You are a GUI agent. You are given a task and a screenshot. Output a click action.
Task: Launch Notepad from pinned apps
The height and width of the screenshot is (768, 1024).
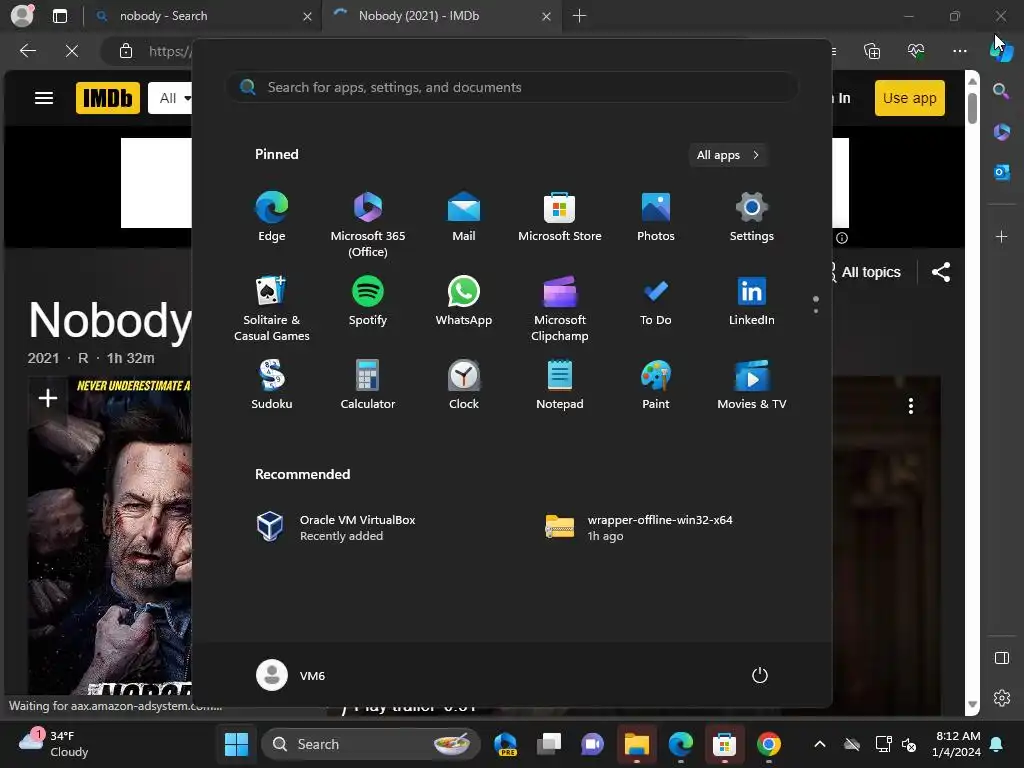click(560, 385)
